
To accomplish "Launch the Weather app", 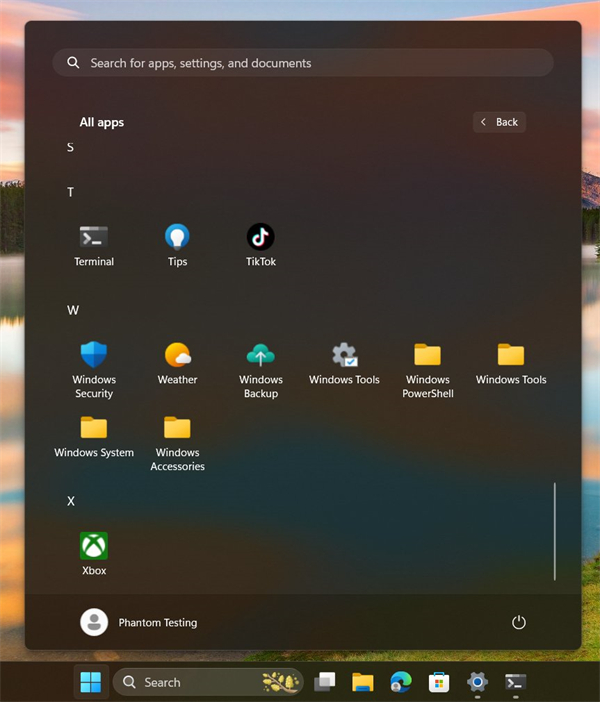I will (x=177, y=364).
